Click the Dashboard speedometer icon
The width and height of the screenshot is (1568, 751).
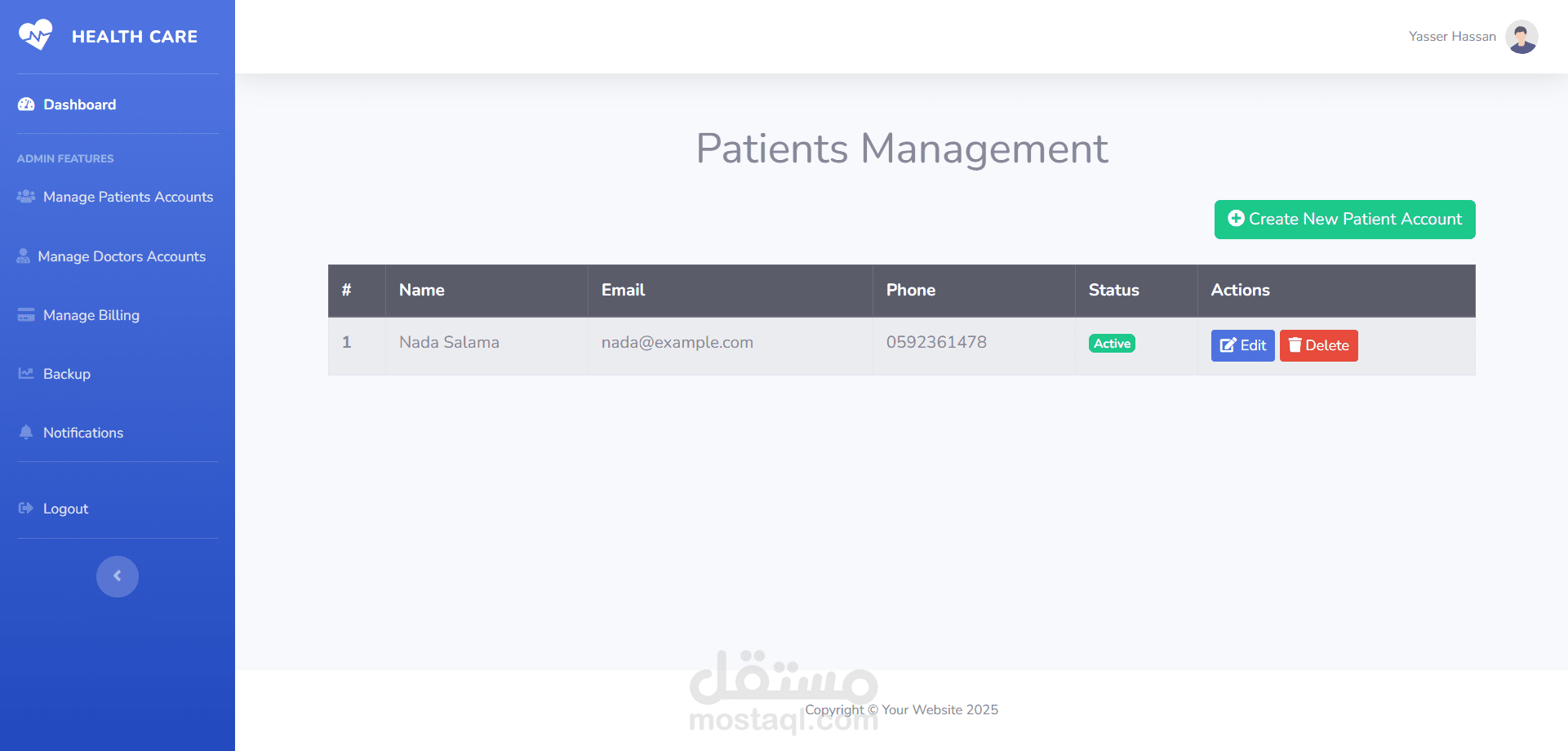click(x=26, y=104)
